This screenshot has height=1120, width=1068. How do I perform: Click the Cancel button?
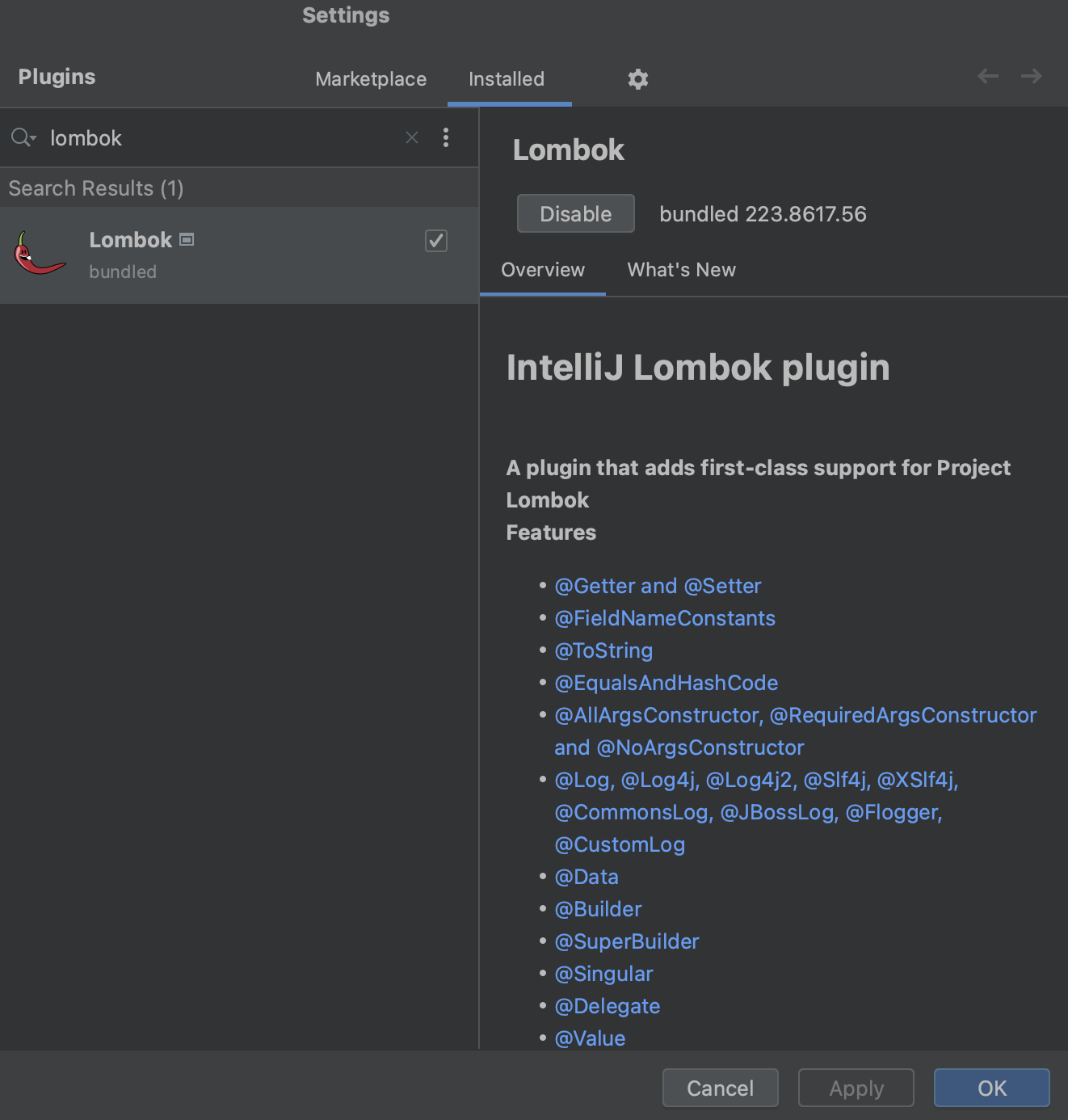click(721, 1088)
